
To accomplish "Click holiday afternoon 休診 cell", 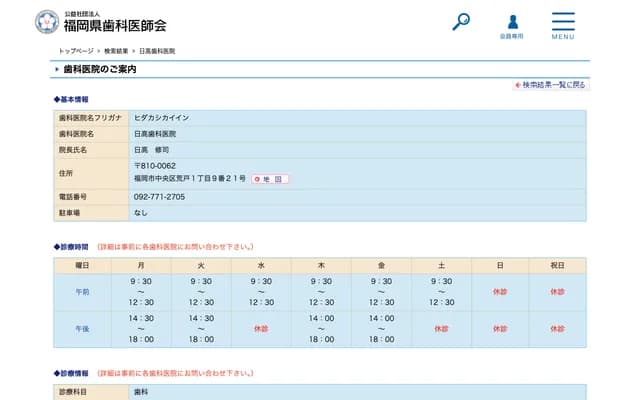I will click(558, 329).
